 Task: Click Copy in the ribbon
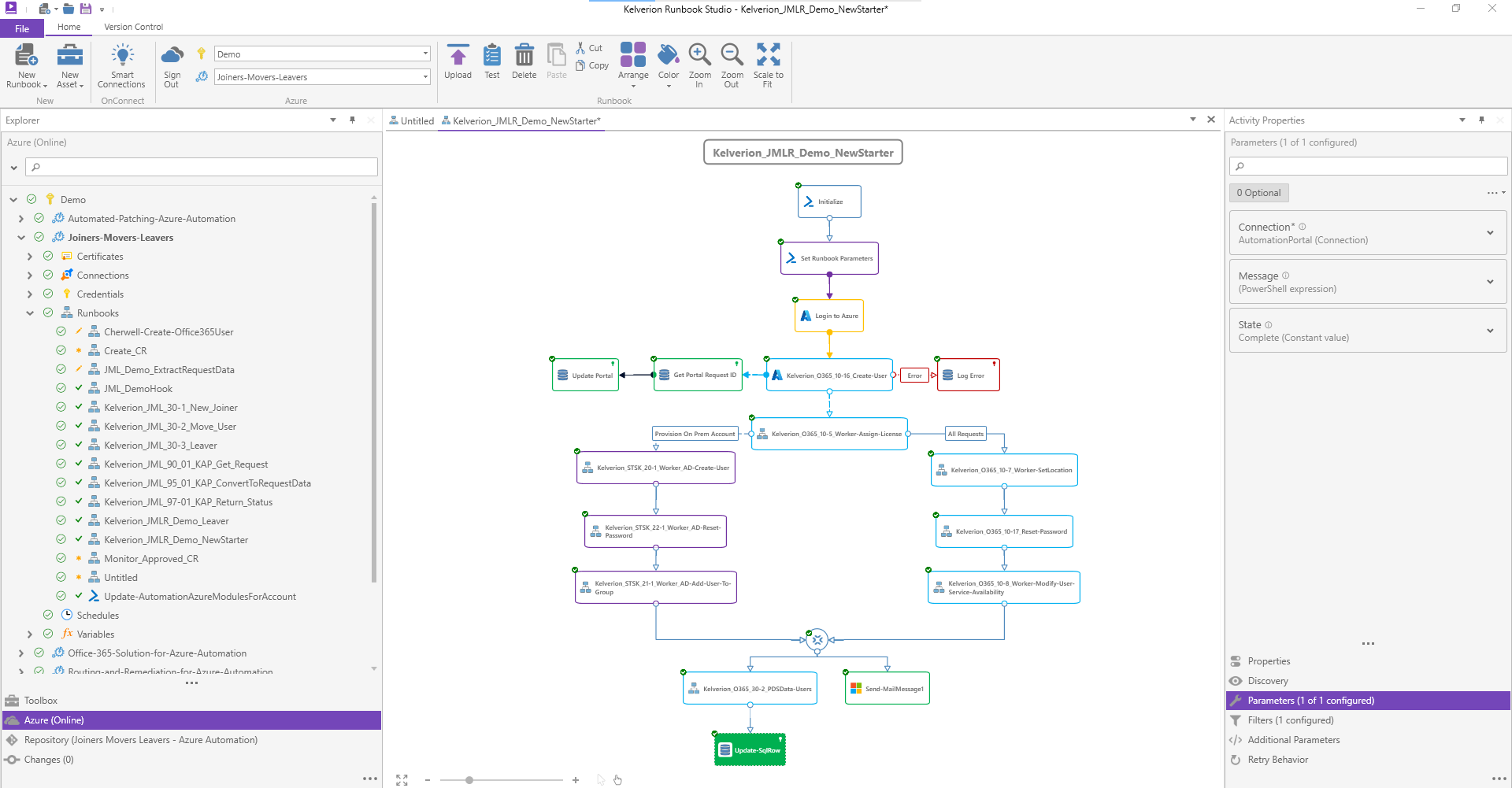coord(592,65)
